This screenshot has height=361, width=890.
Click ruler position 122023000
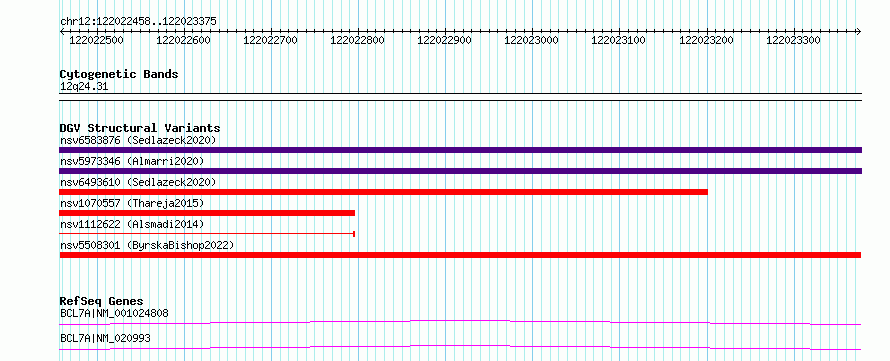(x=531, y=40)
